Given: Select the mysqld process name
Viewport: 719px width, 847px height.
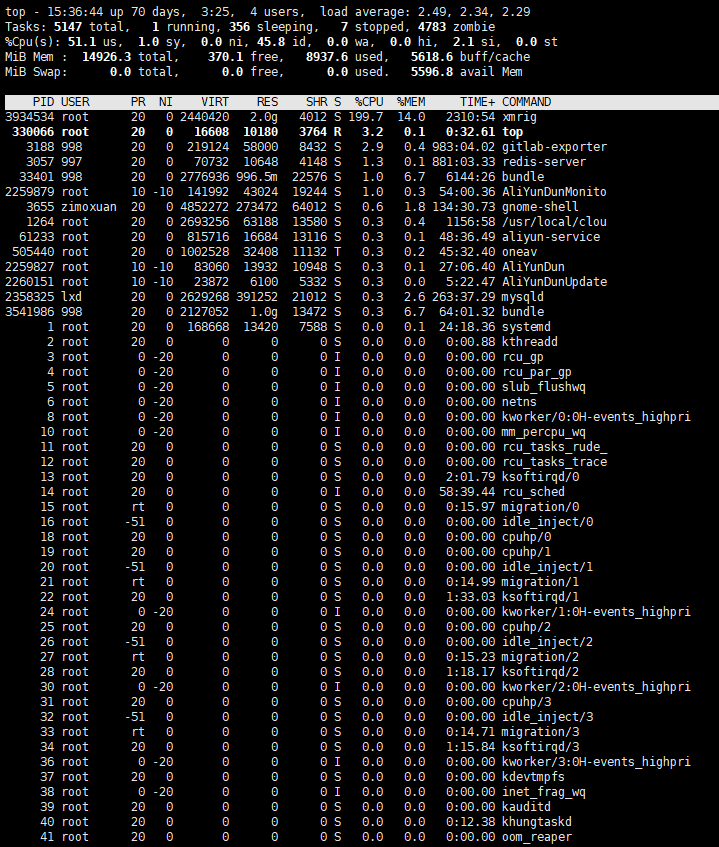Looking at the screenshot, I should [523, 297].
